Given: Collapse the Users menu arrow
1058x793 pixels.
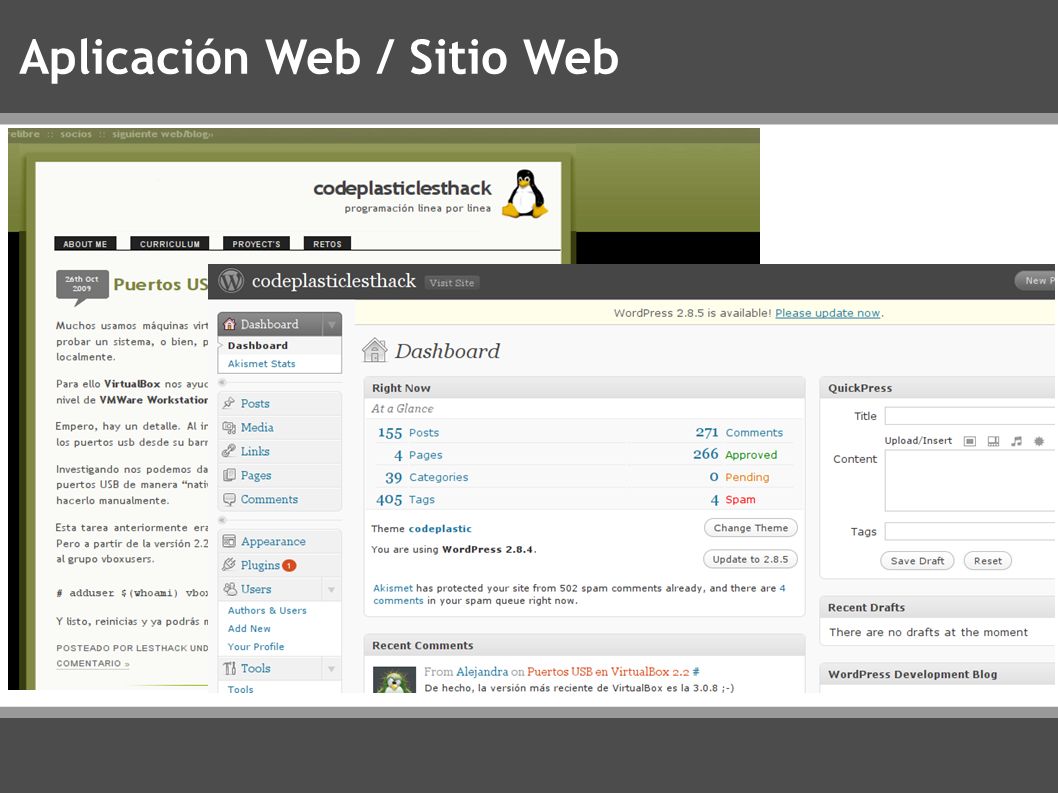Looking at the screenshot, I should [x=331, y=590].
